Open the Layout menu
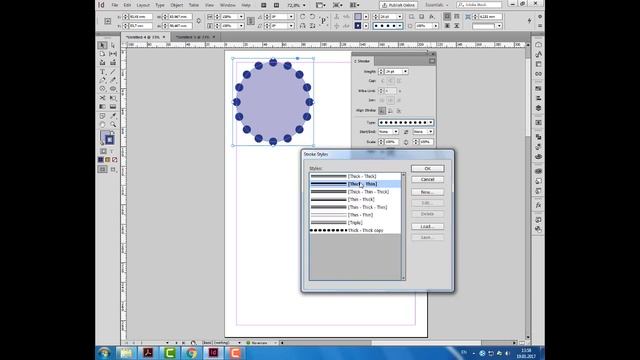 [143, 5]
